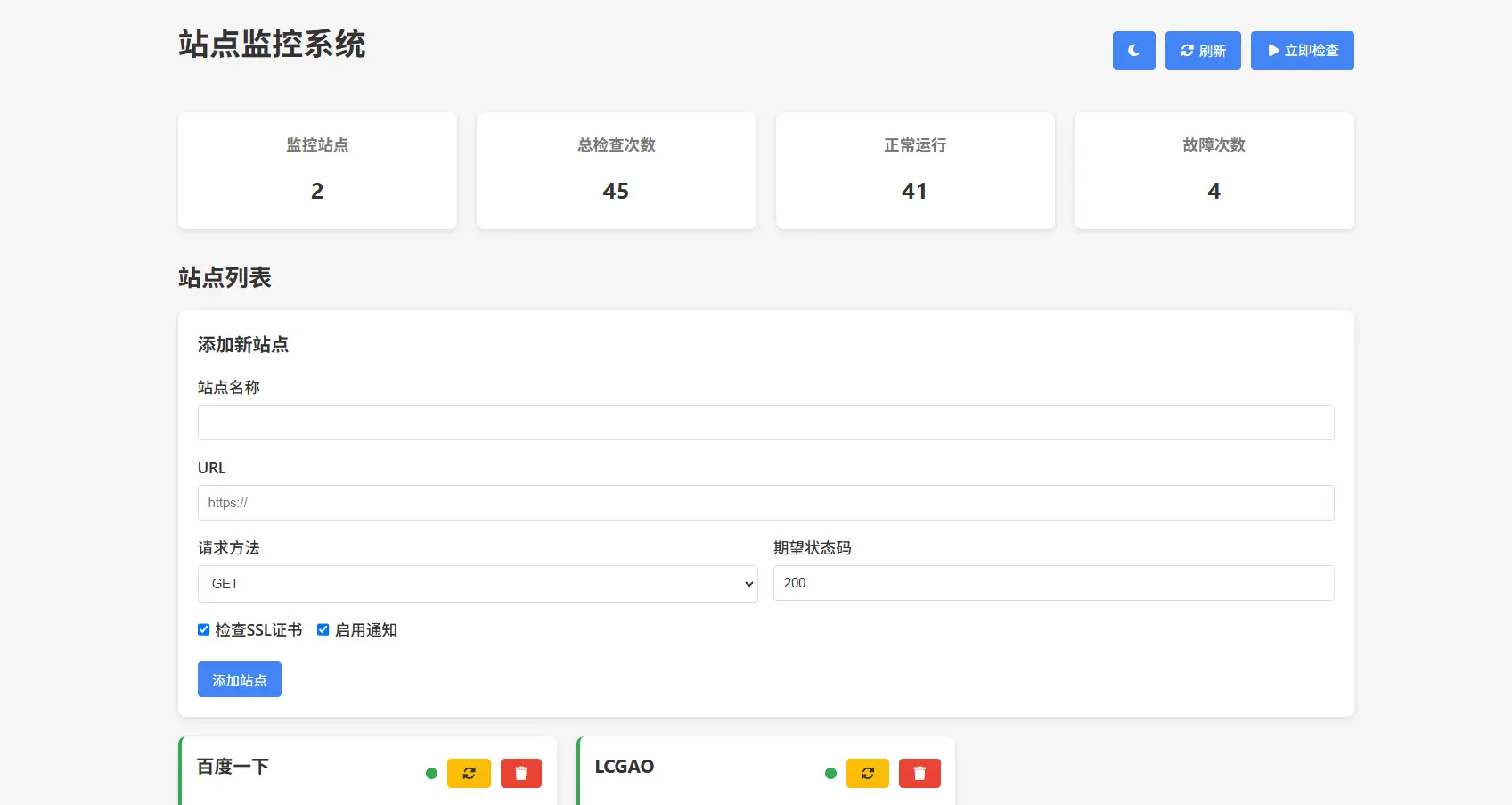Open the 请求方法 GET dropdown
The image size is (1512, 805).
(x=478, y=584)
